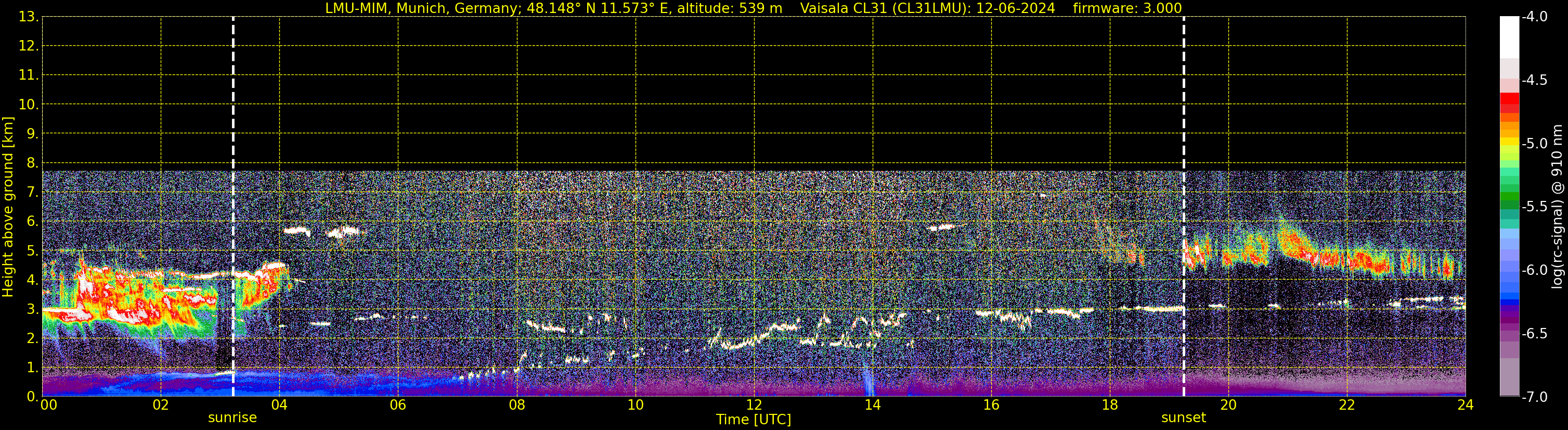Click the "20" time axis tick label
1568x430 pixels.
point(1228,405)
